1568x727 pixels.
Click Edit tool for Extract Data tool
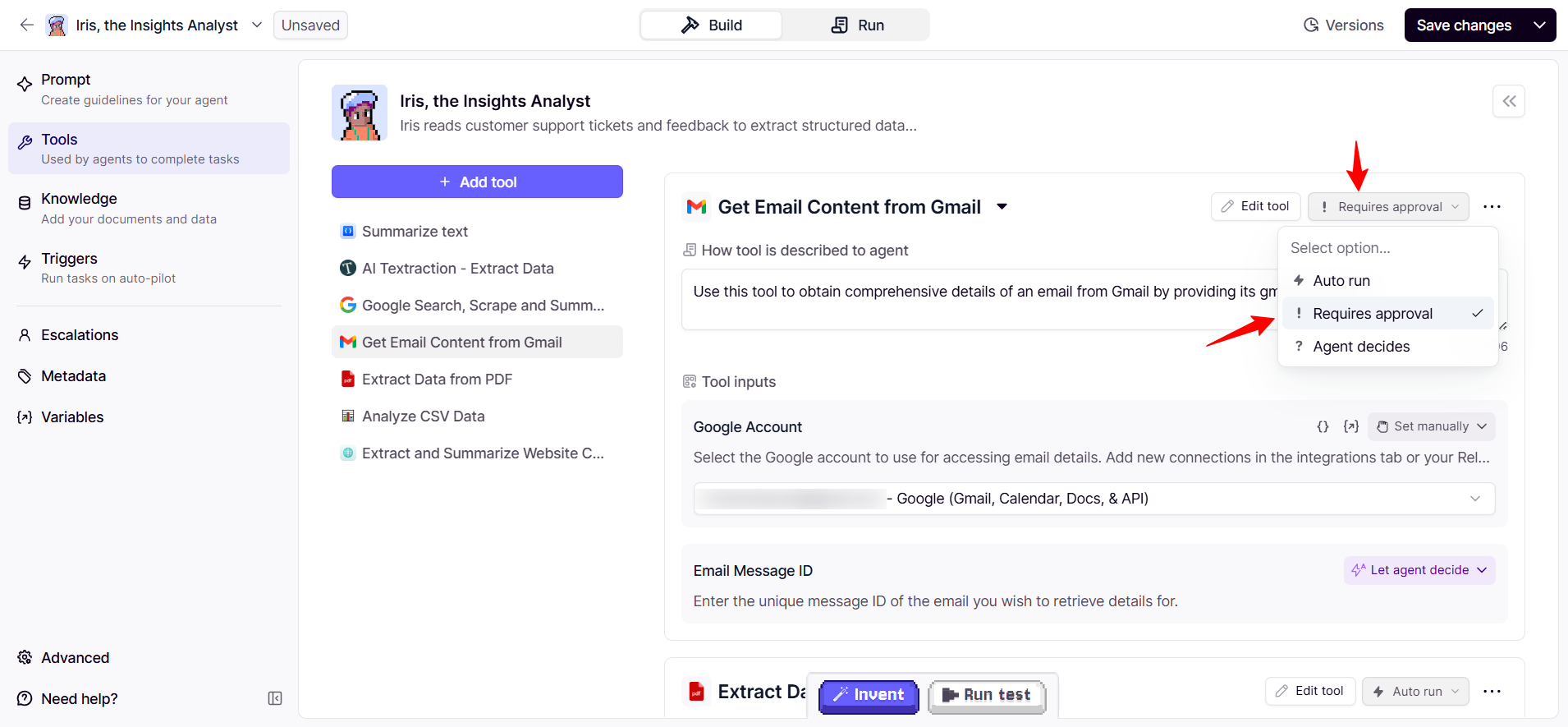[x=1309, y=691]
